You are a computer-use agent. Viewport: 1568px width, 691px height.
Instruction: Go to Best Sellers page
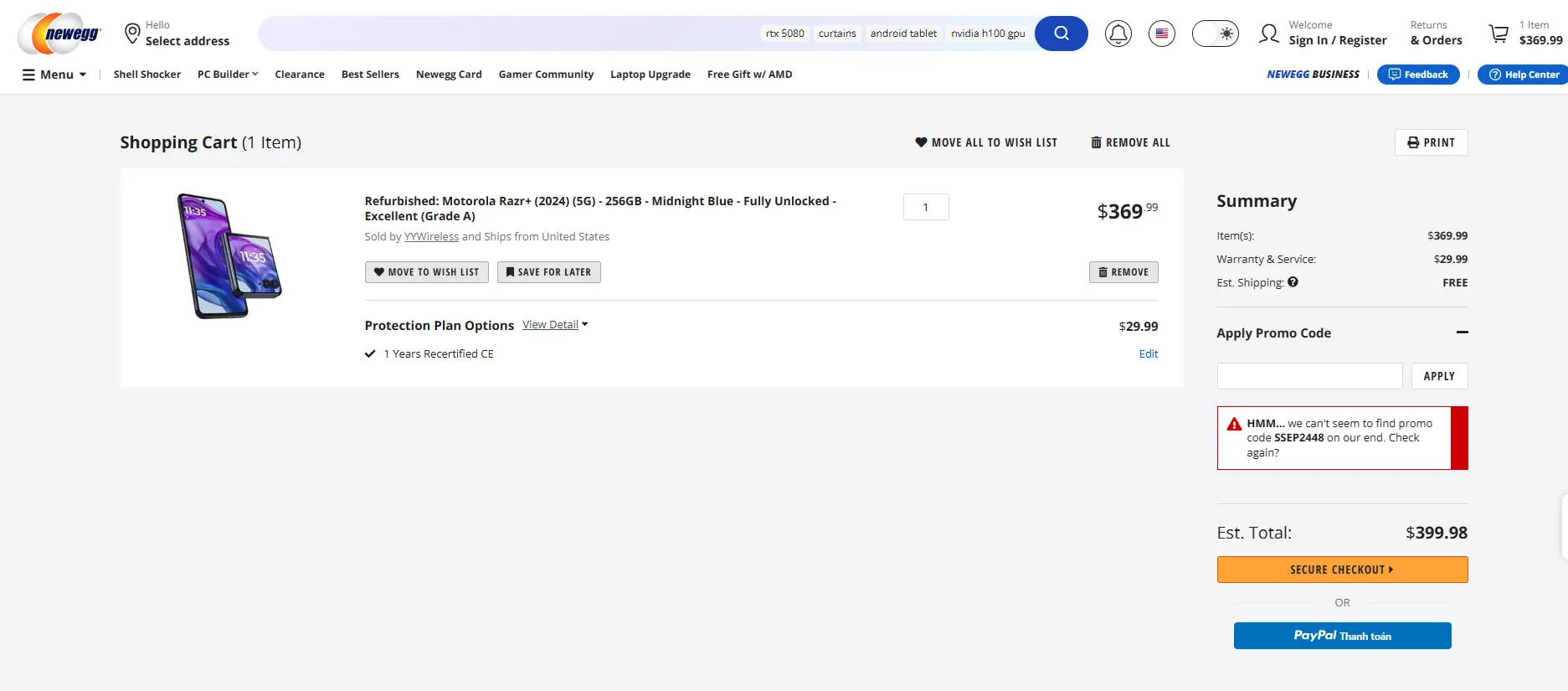(370, 75)
